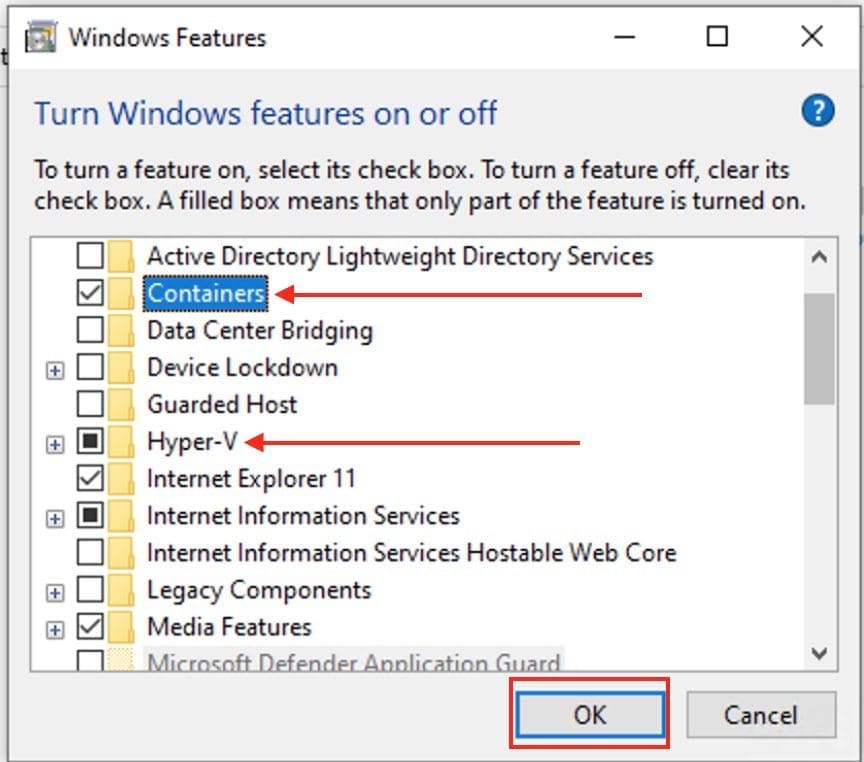Viewport: 864px width, 762px height.
Task: Click the scroll down arrow
Action: [x=819, y=654]
